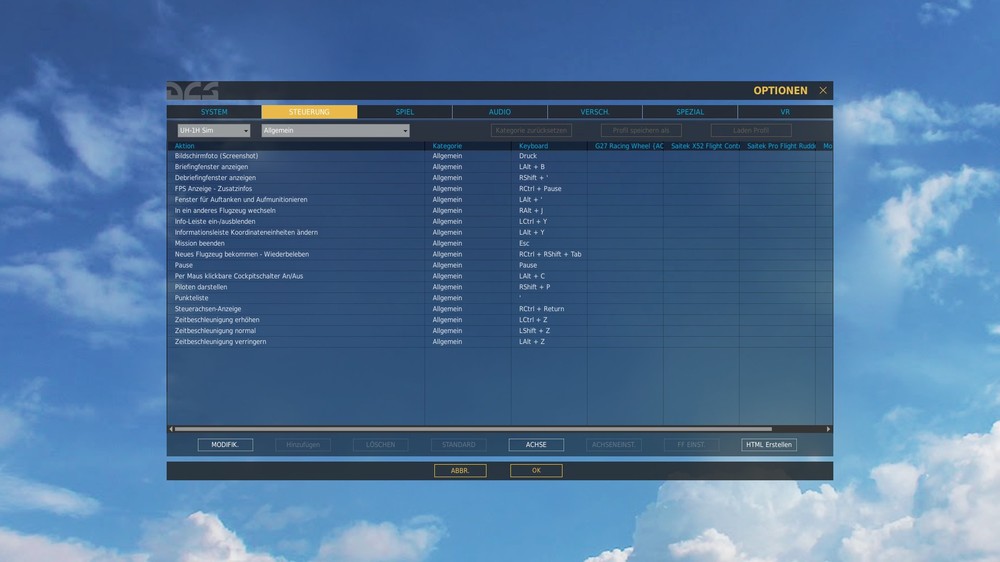Select the Mission beenden keyboard binding cell
Viewport: 1000px width, 562px height.
[548, 243]
